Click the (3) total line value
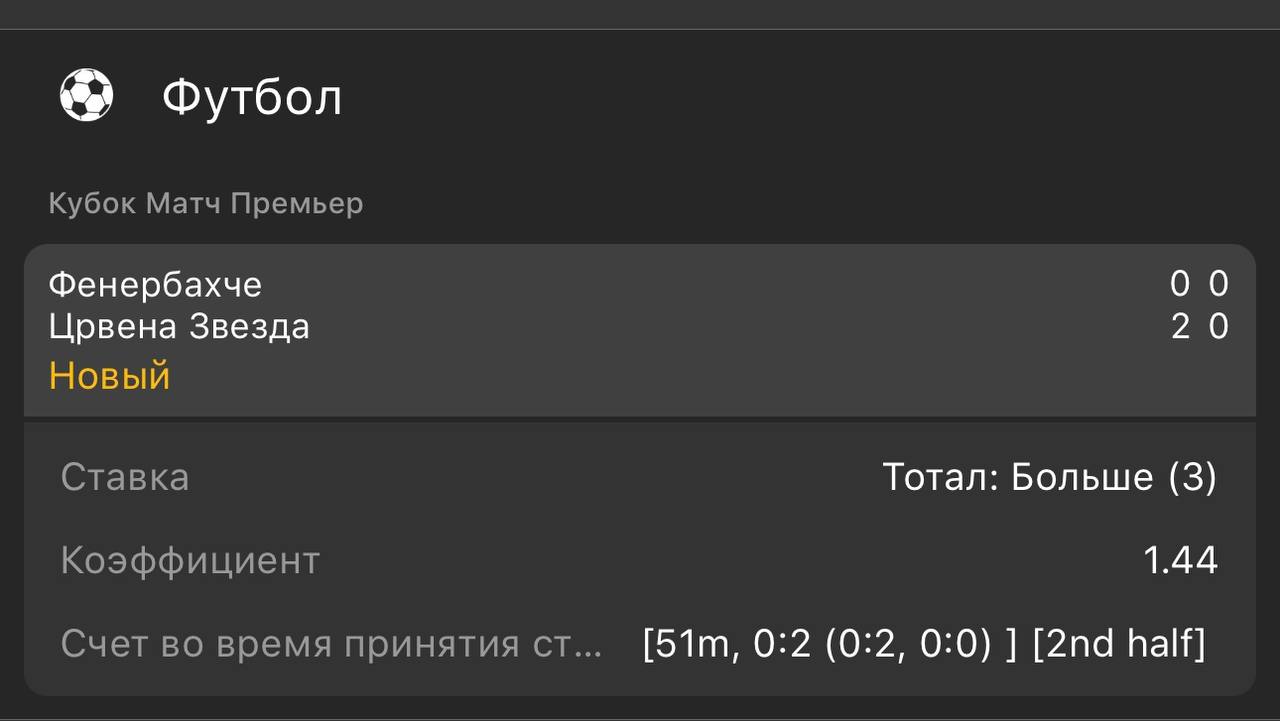Image resolution: width=1280 pixels, height=721 pixels. pos(1193,478)
